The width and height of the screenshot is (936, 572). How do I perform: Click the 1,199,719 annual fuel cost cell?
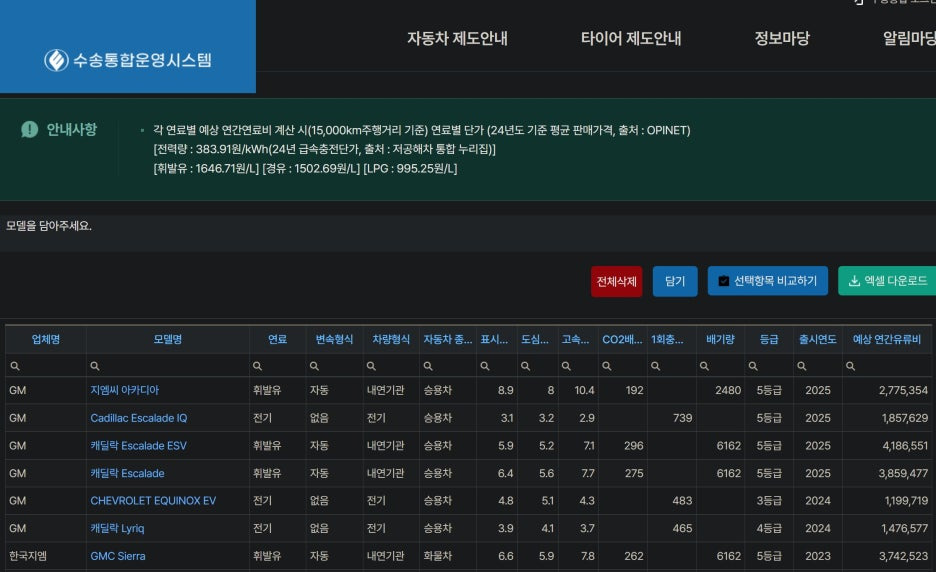[887, 500]
